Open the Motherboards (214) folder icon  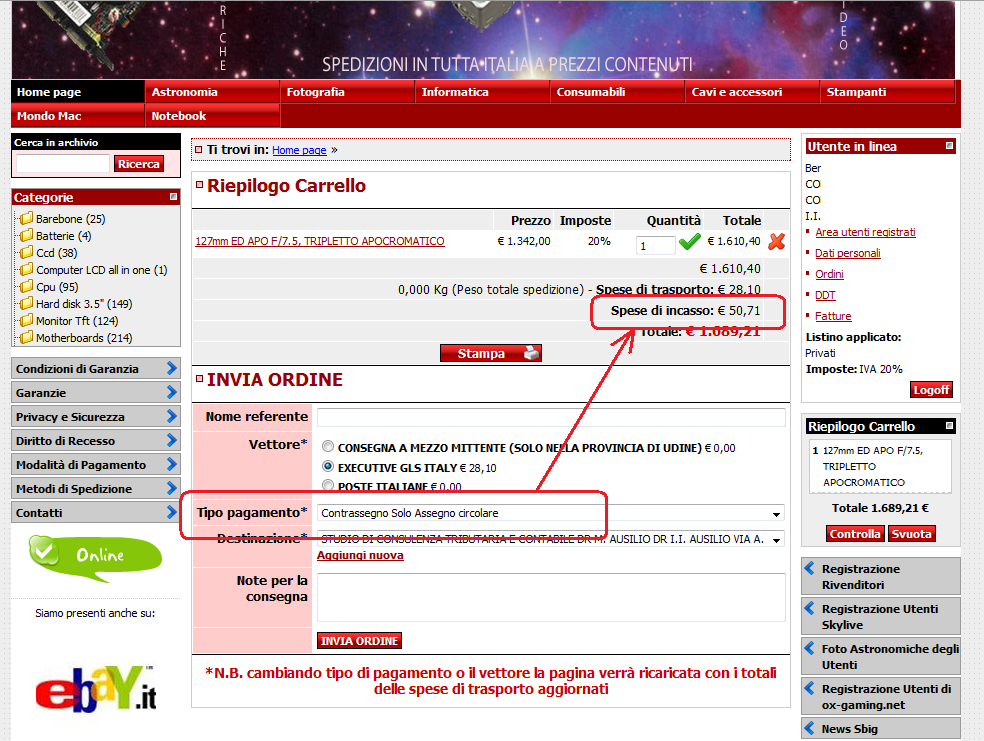pyautogui.click(x=26, y=337)
